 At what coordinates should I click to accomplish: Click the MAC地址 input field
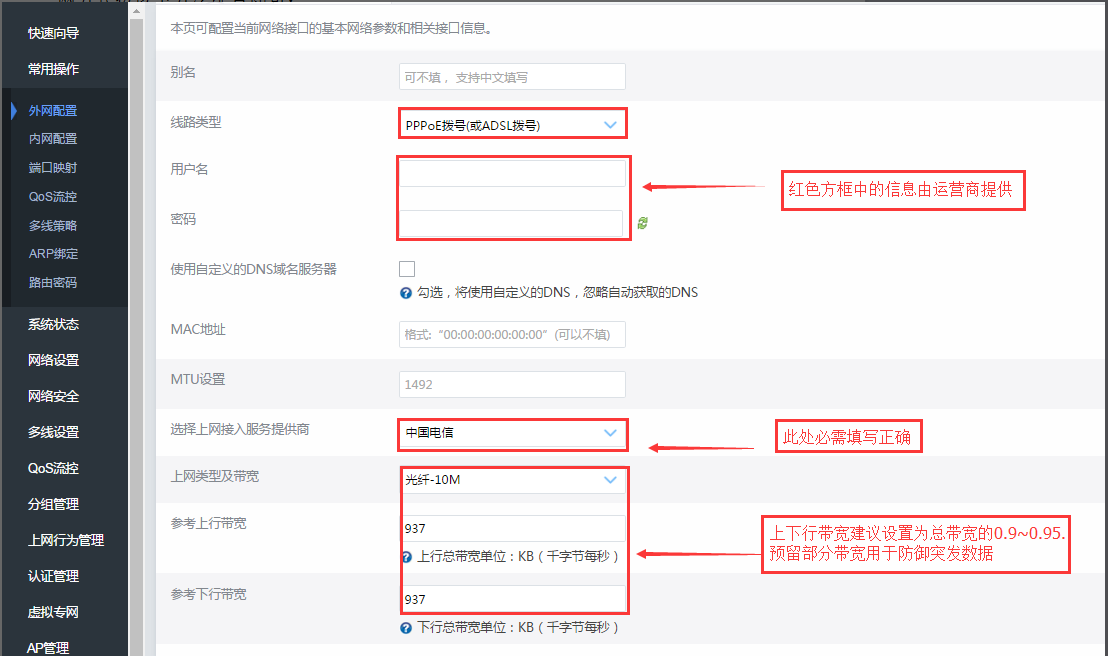point(512,334)
